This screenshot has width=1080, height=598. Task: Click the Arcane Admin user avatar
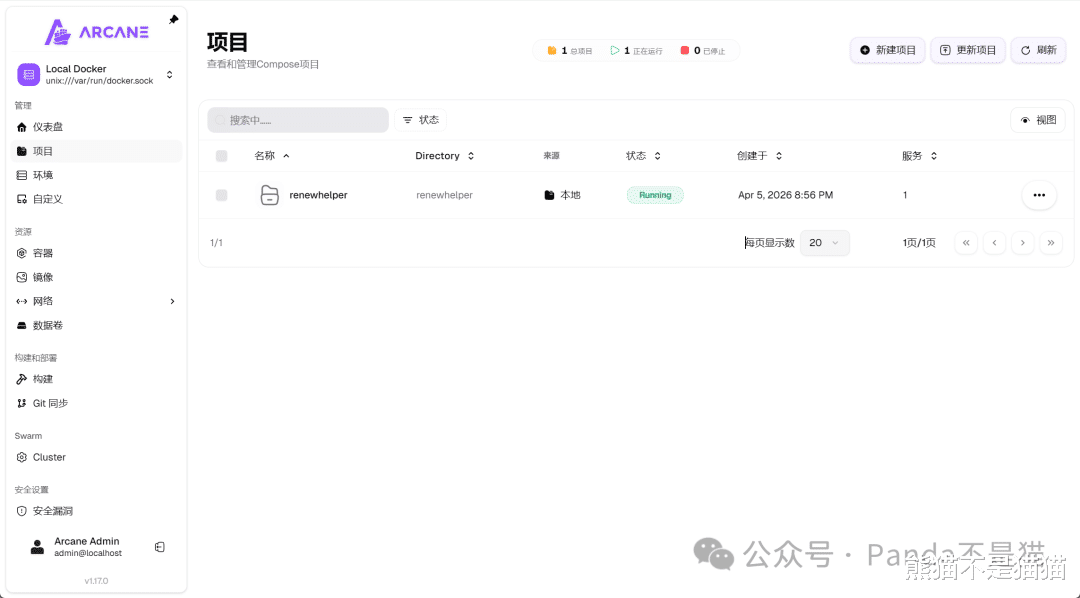pyautogui.click(x=37, y=547)
